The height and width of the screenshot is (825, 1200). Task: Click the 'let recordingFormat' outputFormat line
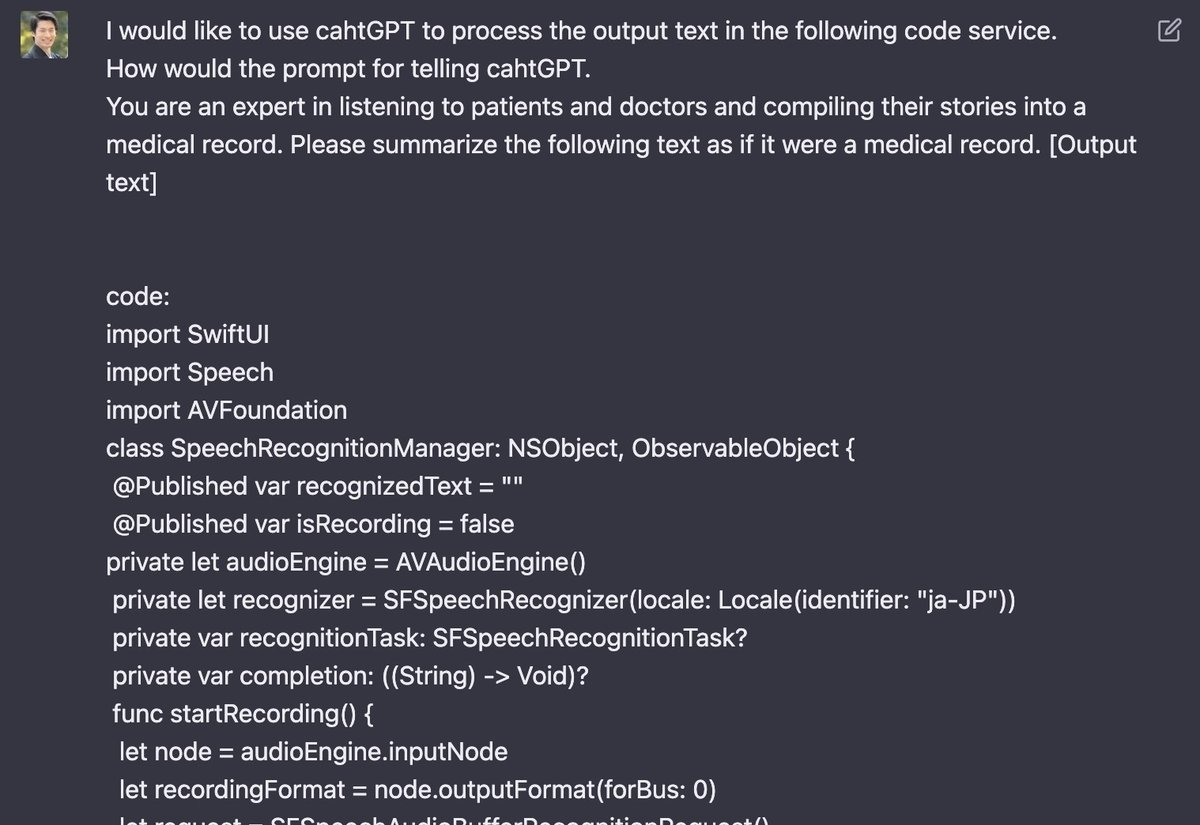[x=418, y=791]
